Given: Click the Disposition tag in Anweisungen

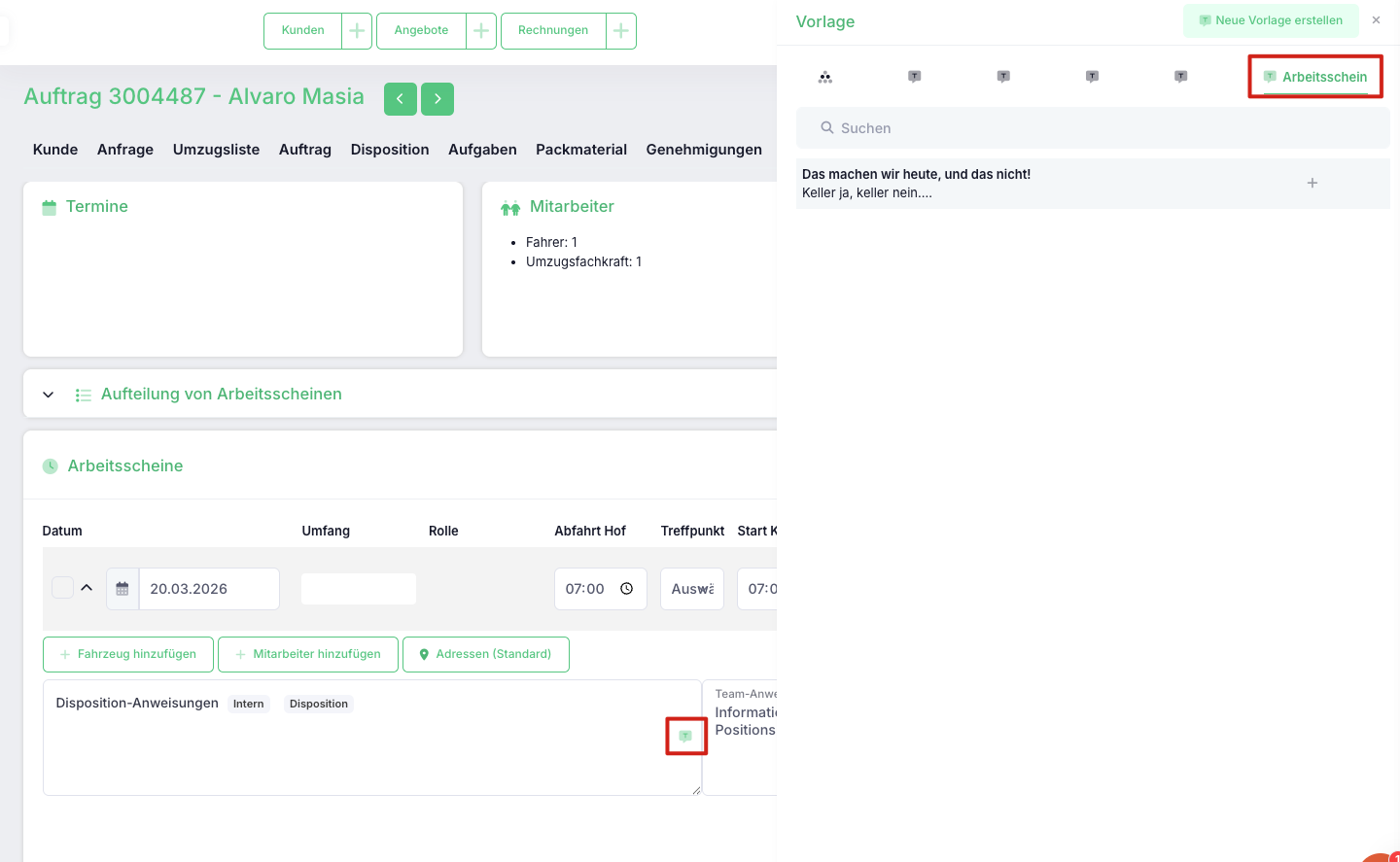Looking at the screenshot, I should [319, 704].
